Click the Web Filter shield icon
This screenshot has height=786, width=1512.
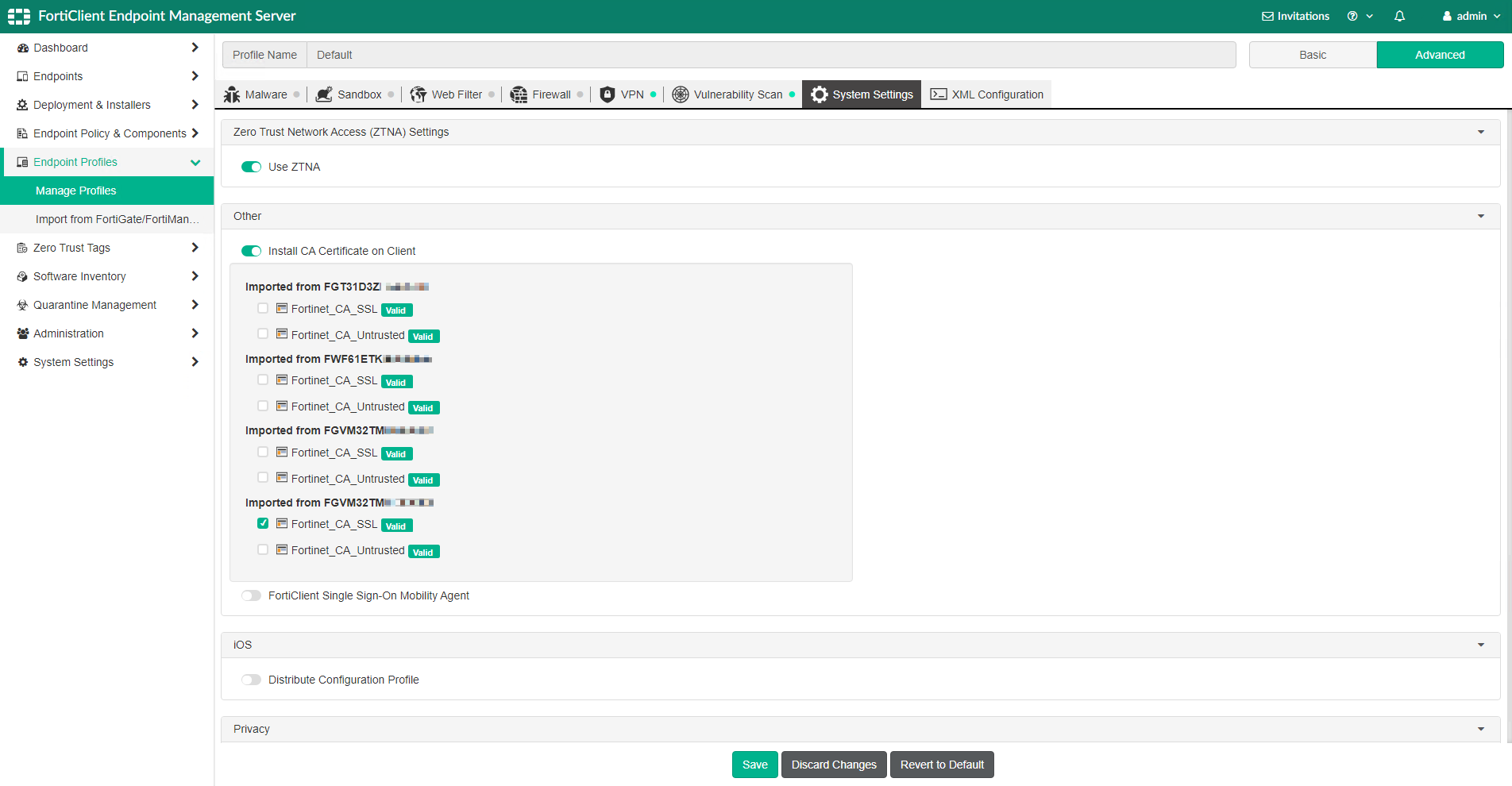coord(418,94)
